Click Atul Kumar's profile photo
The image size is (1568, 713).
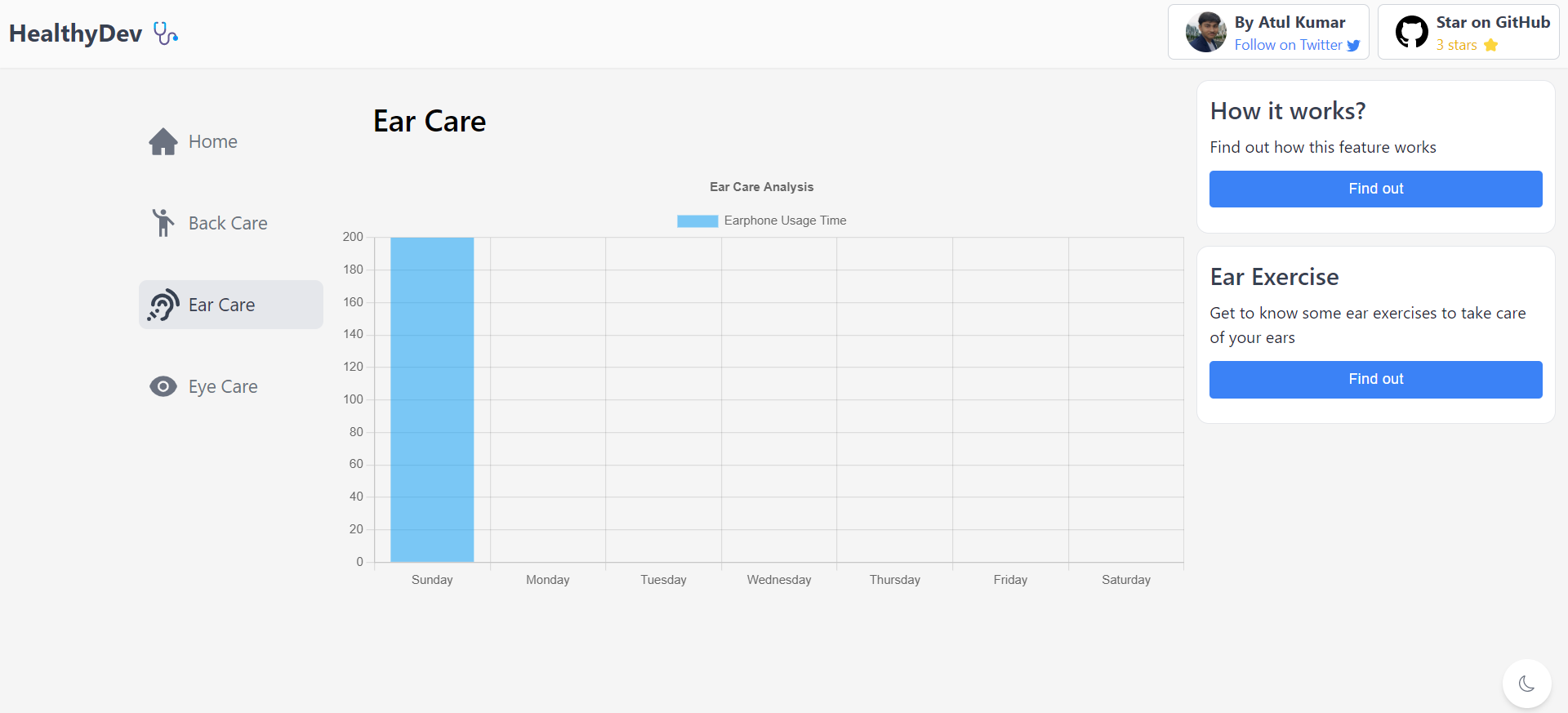tap(1205, 31)
